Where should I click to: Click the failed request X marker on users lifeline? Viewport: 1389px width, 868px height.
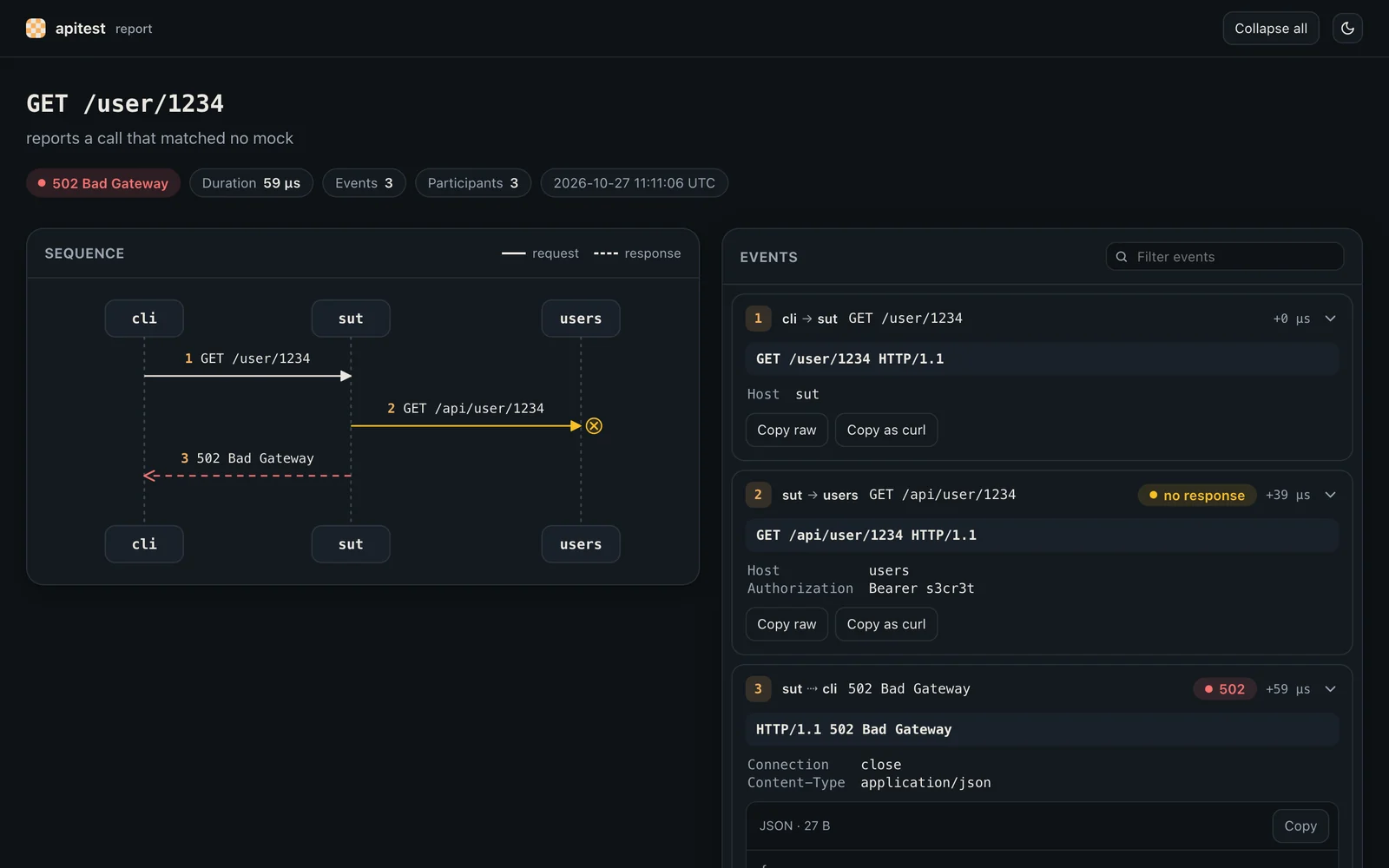[x=594, y=426]
